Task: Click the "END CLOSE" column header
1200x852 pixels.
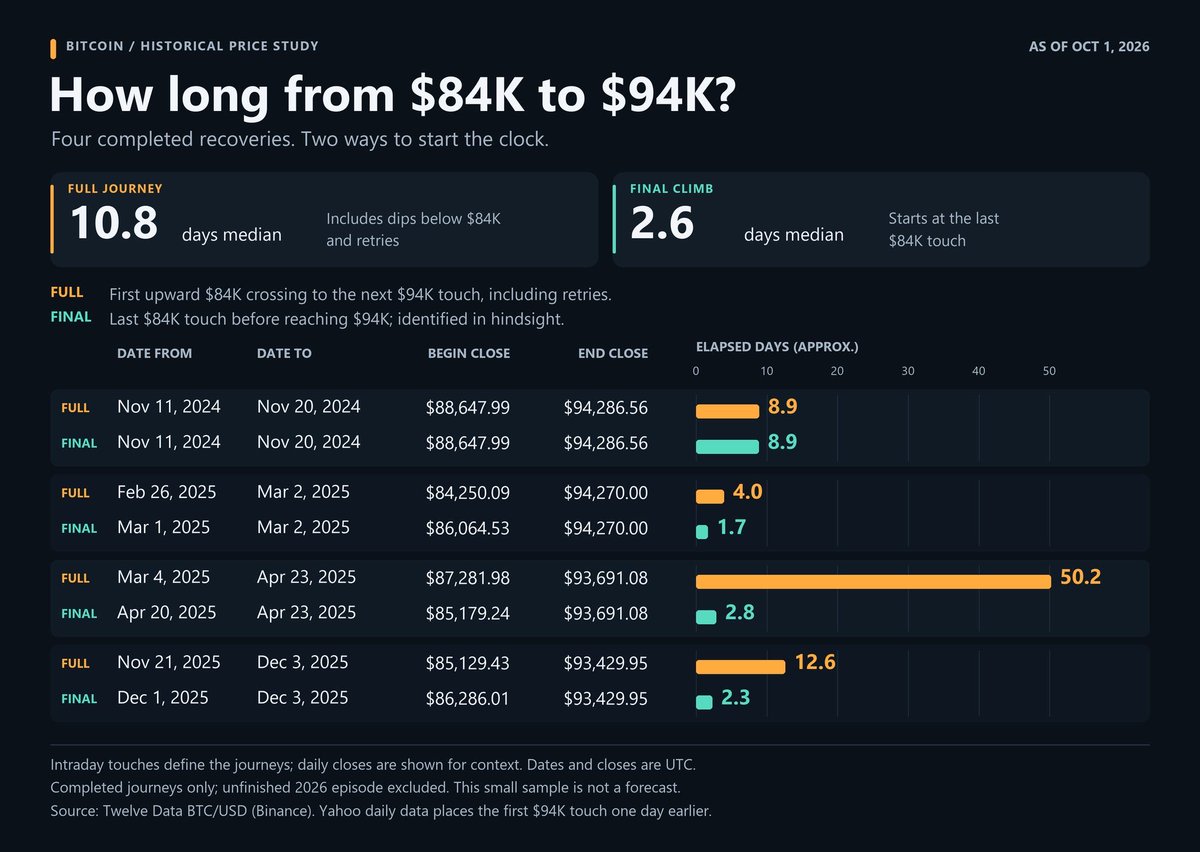Action: point(613,353)
